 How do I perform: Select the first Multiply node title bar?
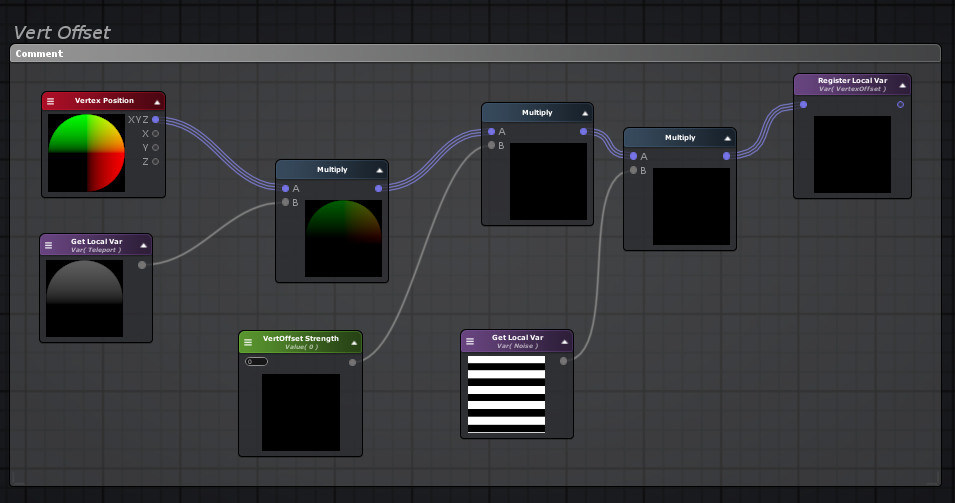coord(332,170)
